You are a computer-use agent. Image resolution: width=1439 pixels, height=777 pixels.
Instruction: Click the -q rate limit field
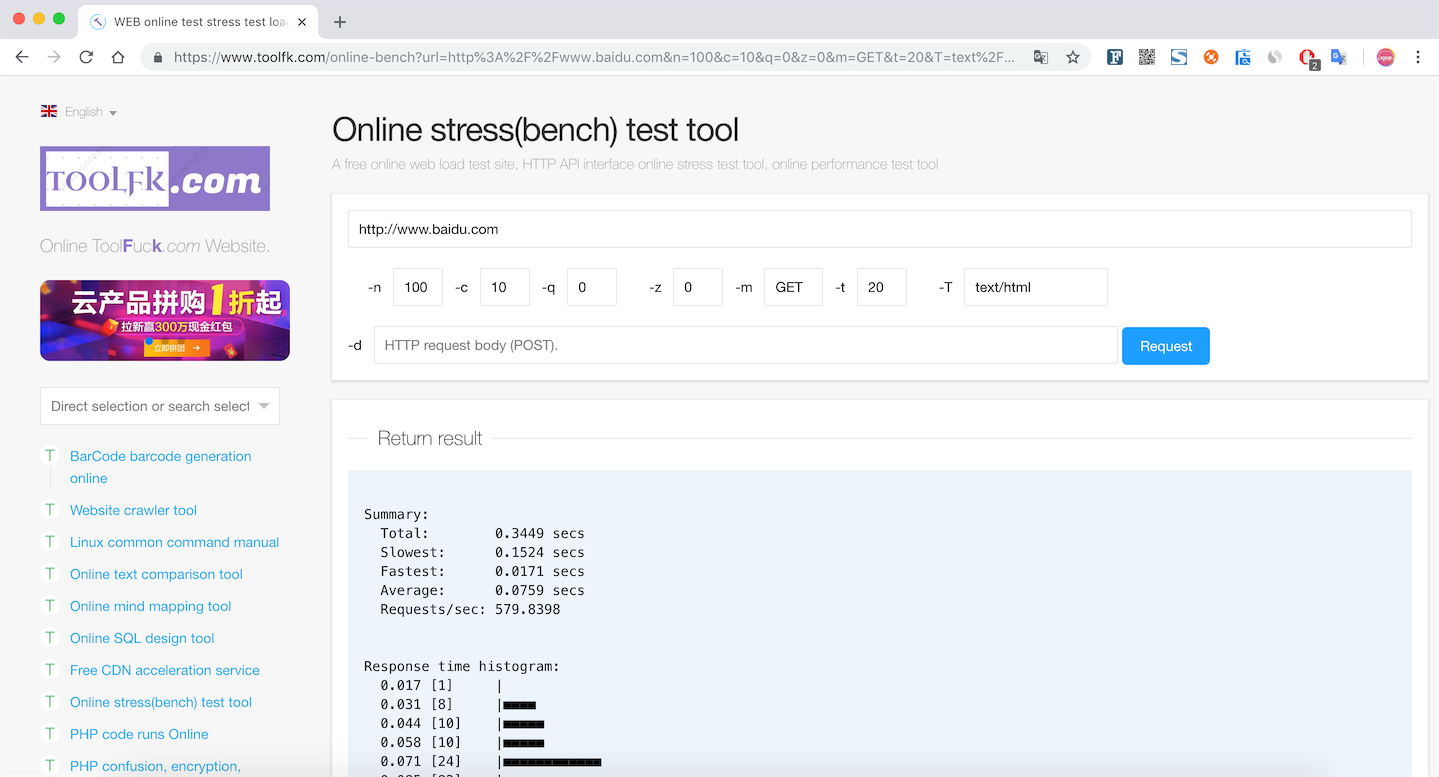pyautogui.click(x=592, y=287)
